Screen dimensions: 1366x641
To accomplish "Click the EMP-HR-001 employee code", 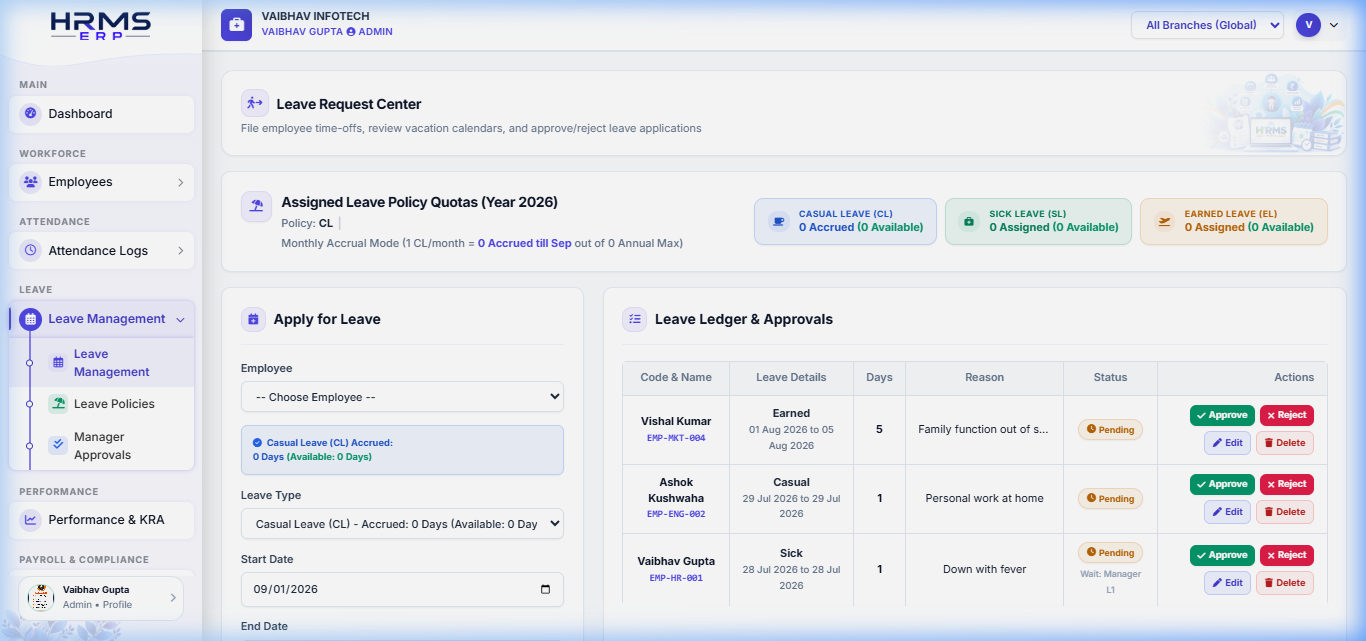I will pos(676,578).
